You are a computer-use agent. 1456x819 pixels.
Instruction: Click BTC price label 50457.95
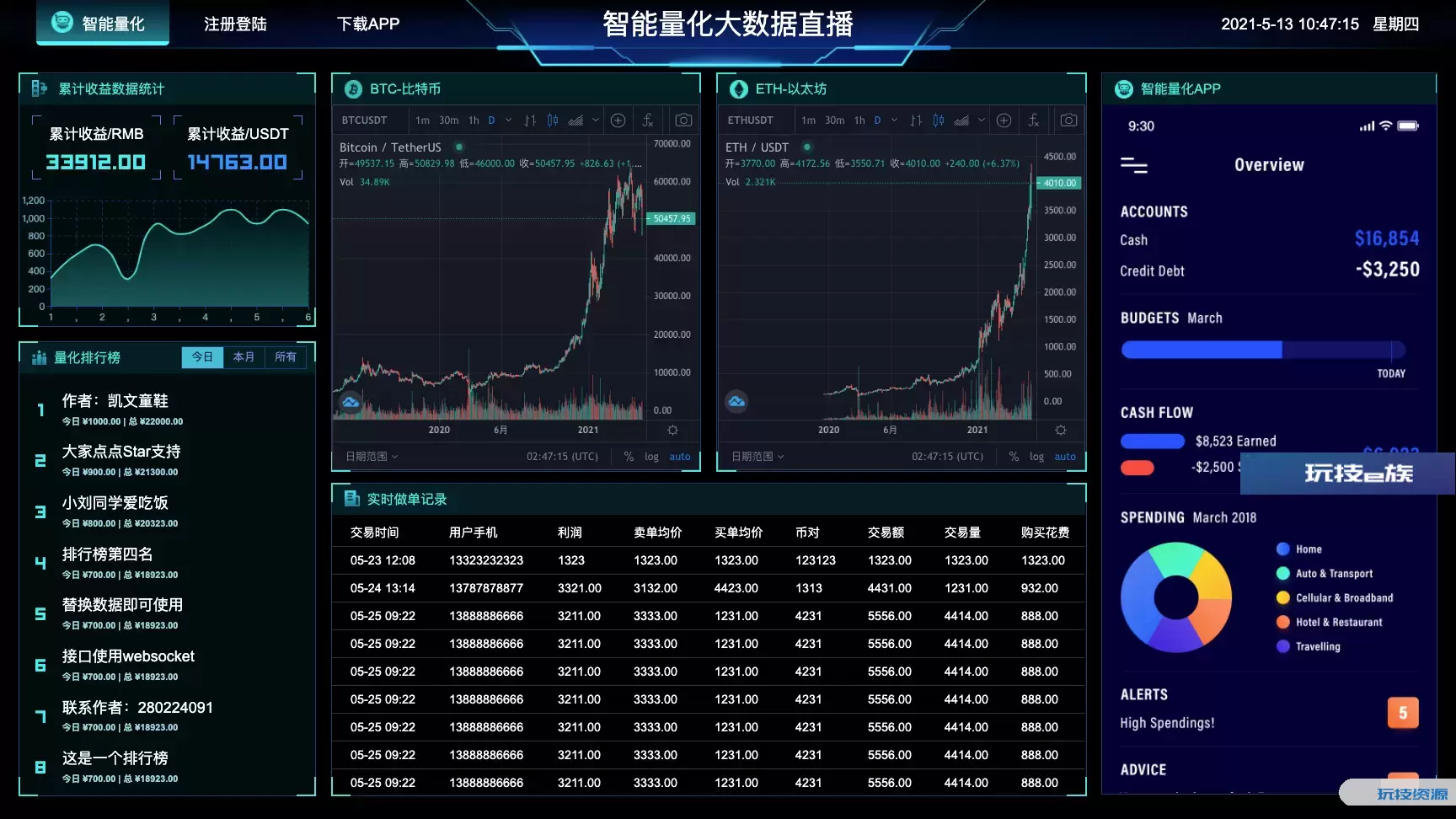click(x=671, y=218)
